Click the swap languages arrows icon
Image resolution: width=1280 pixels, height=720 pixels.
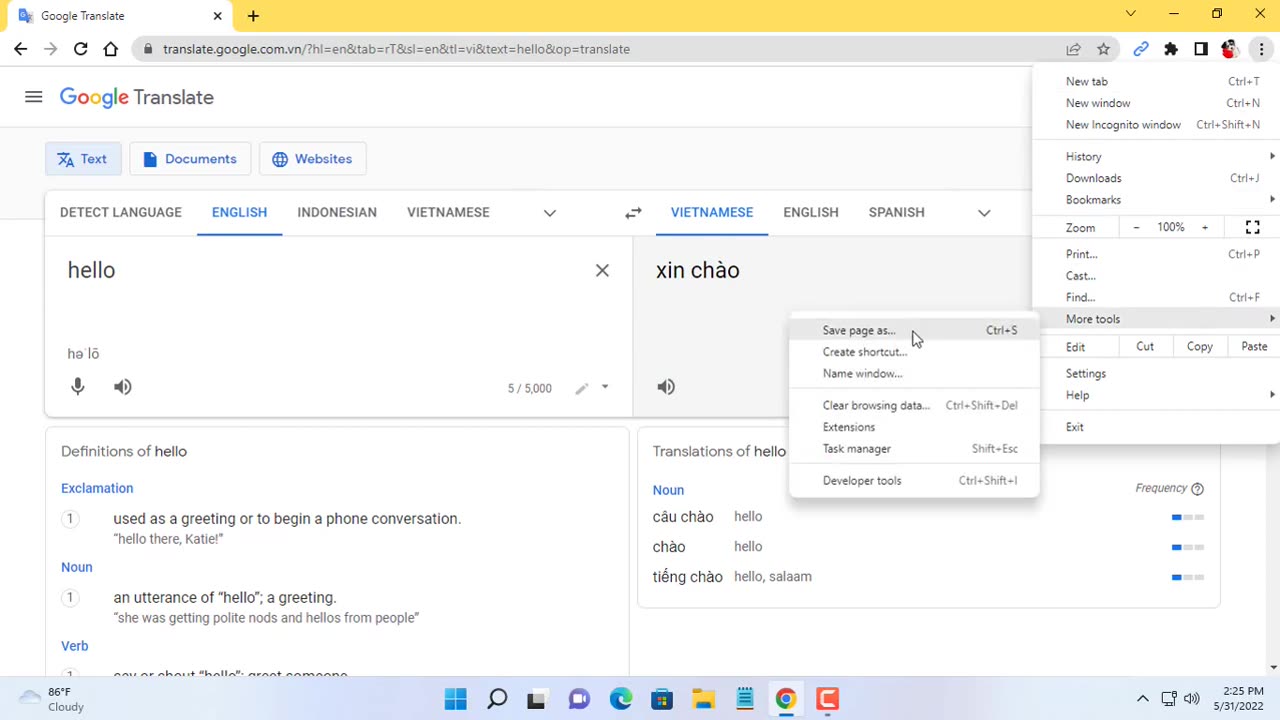[633, 213]
